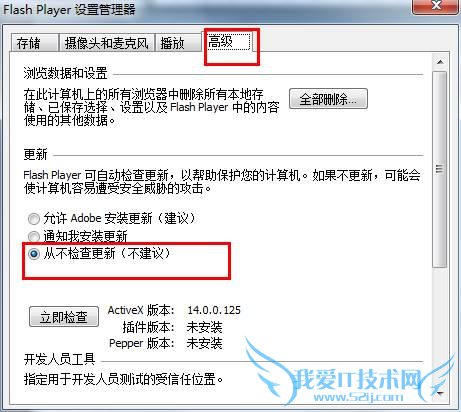
Task: Click the 浏览数据和设置 section heading
Action: click(x=65, y=73)
